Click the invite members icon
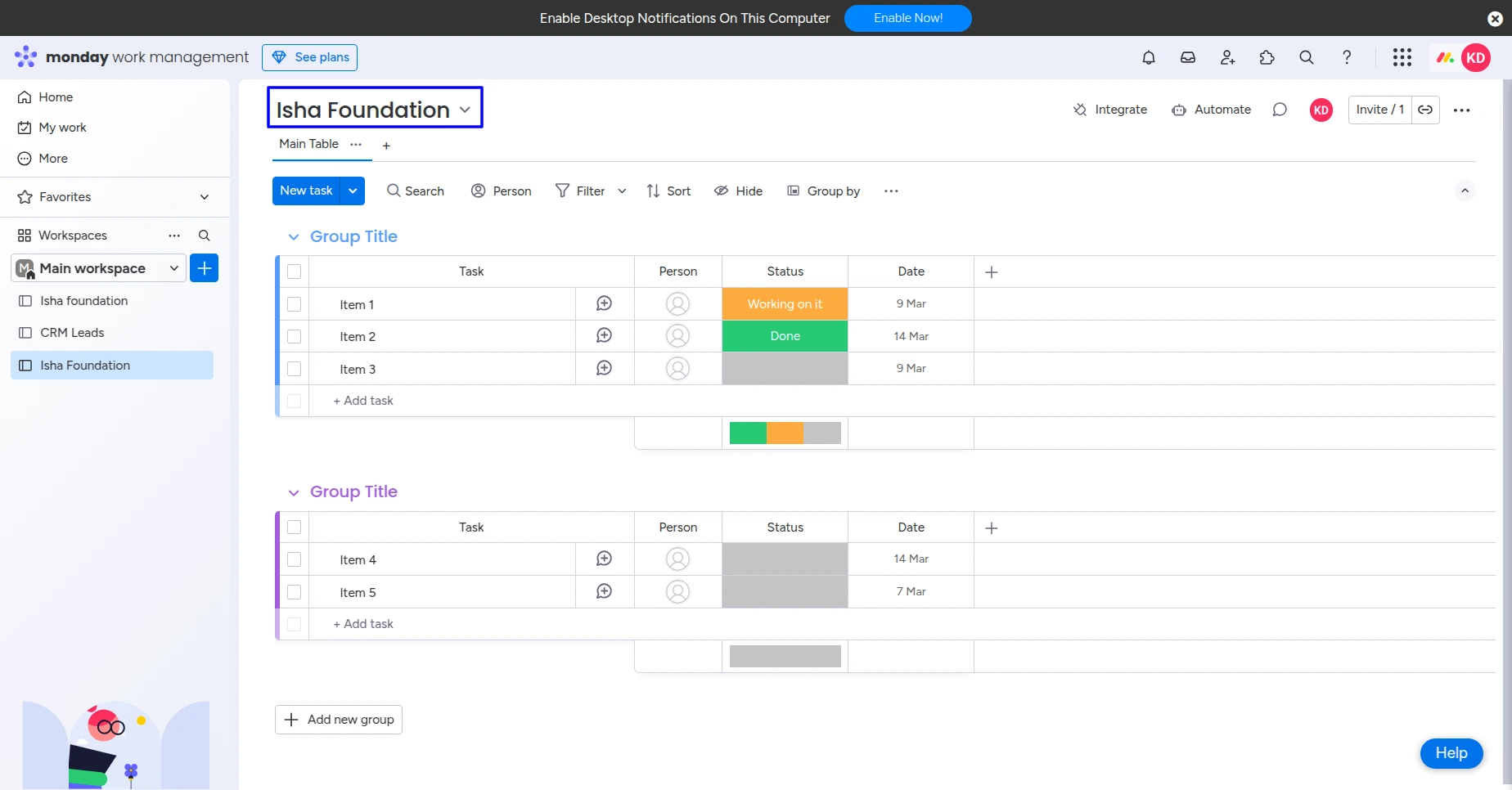The width and height of the screenshot is (1512, 790). pyautogui.click(x=1227, y=57)
